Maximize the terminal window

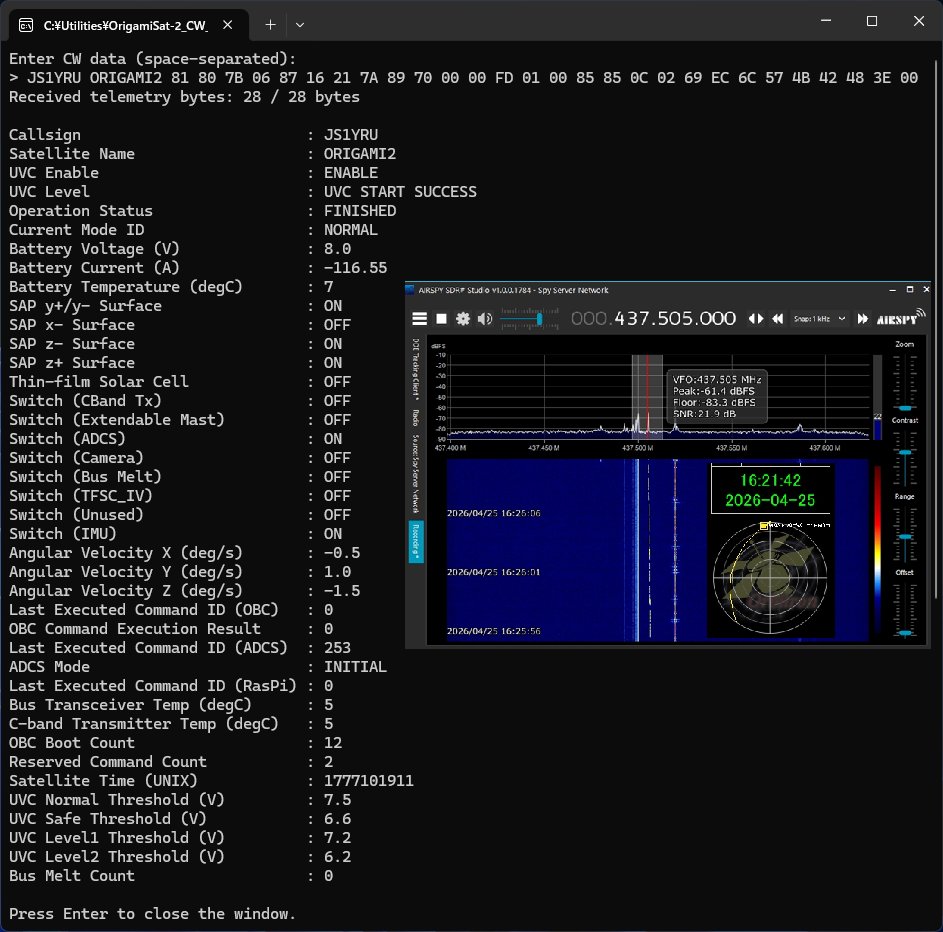click(872, 20)
